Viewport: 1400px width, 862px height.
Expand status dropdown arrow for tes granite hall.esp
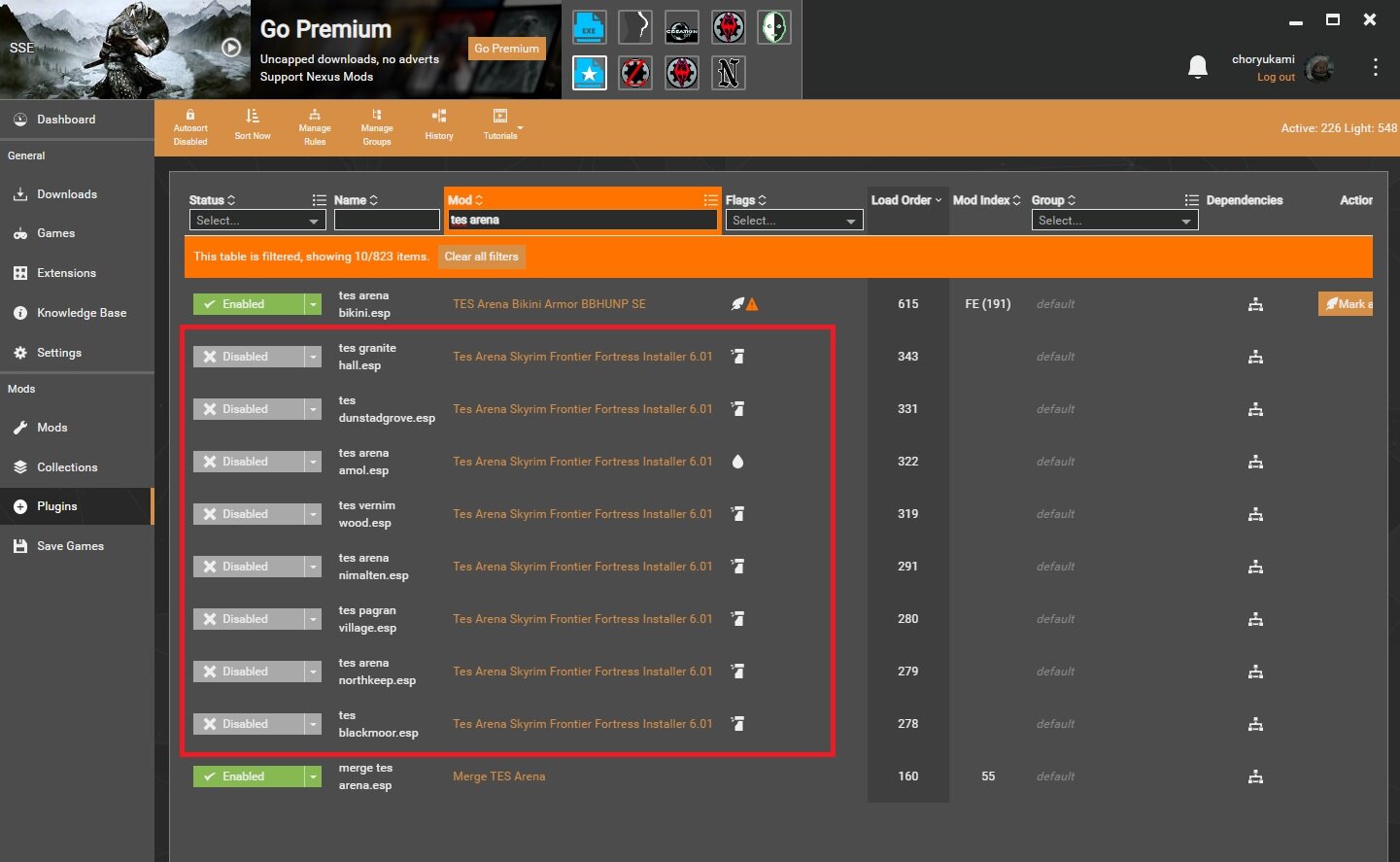click(x=313, y=357)
